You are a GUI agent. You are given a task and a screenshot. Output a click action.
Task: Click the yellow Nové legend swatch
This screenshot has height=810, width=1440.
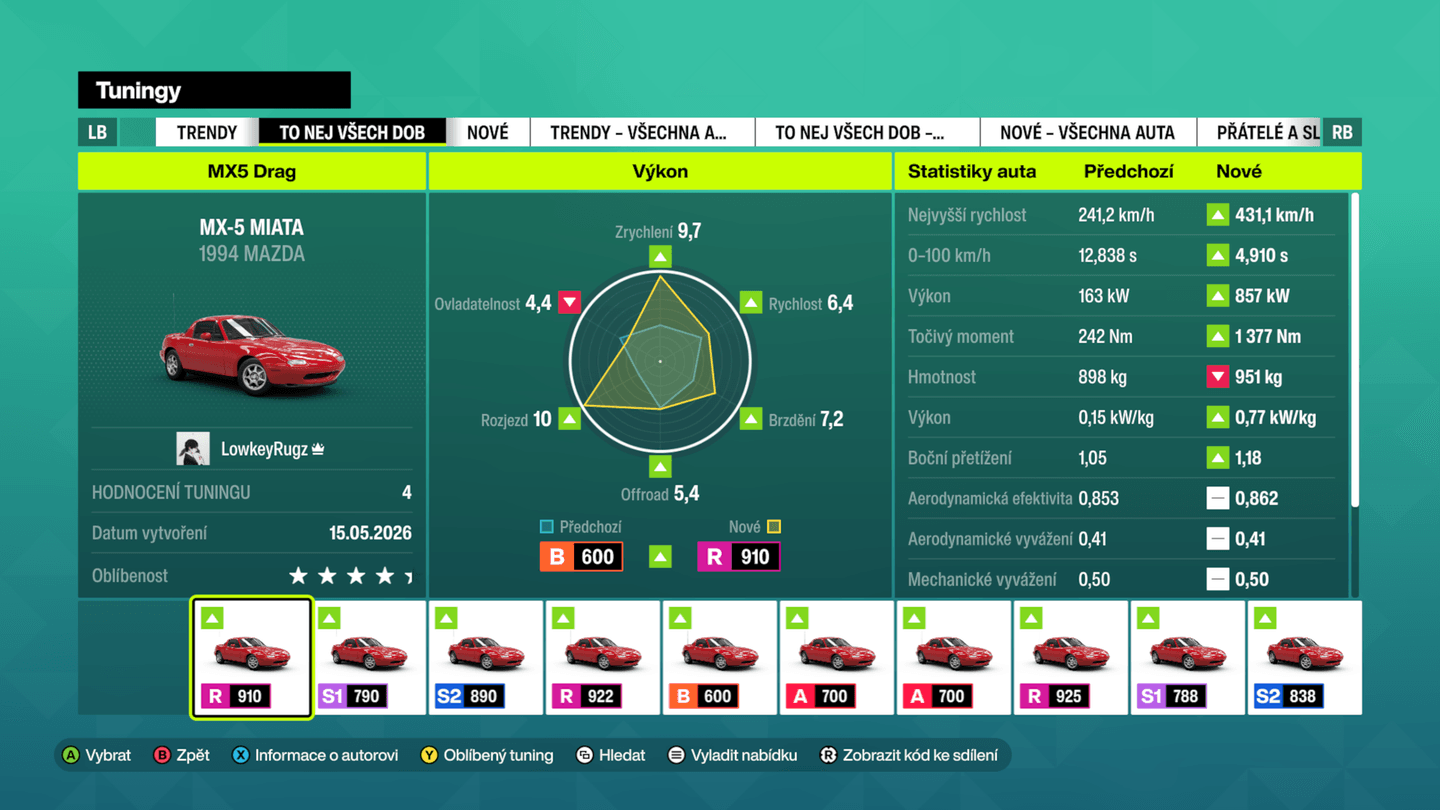click(x=774, y=526)
